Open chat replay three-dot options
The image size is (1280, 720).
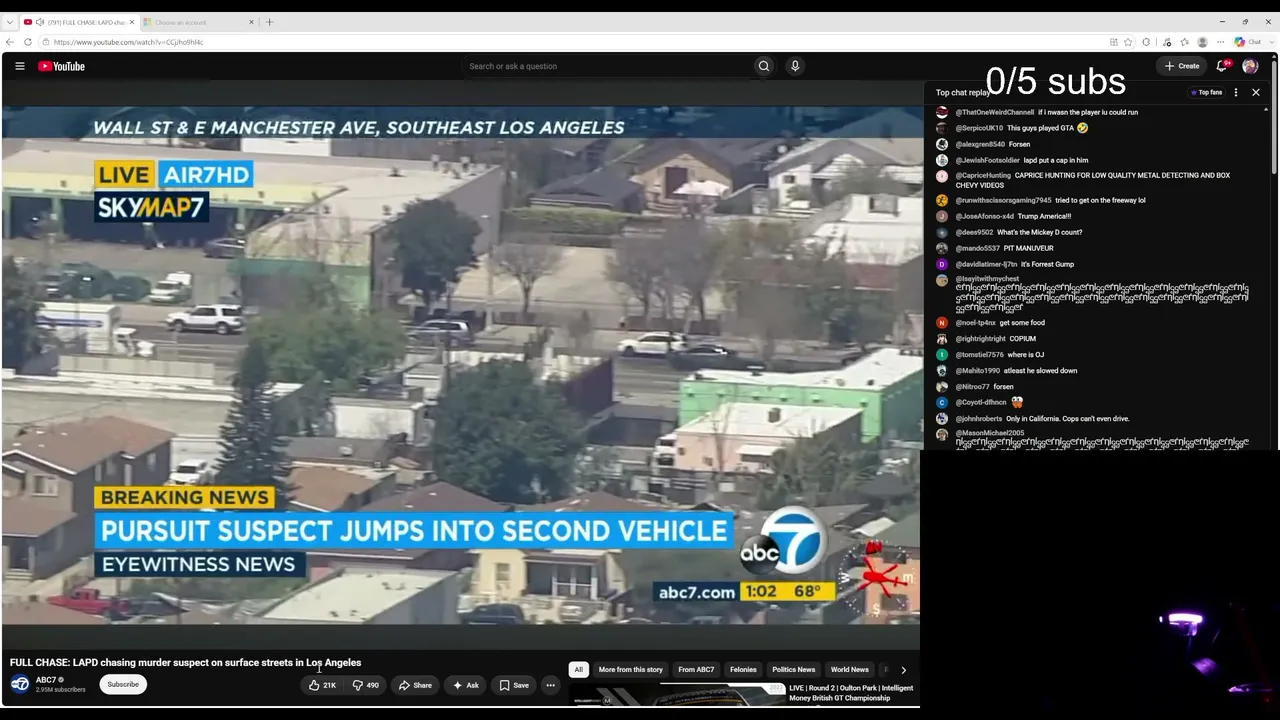(1236, 92)
